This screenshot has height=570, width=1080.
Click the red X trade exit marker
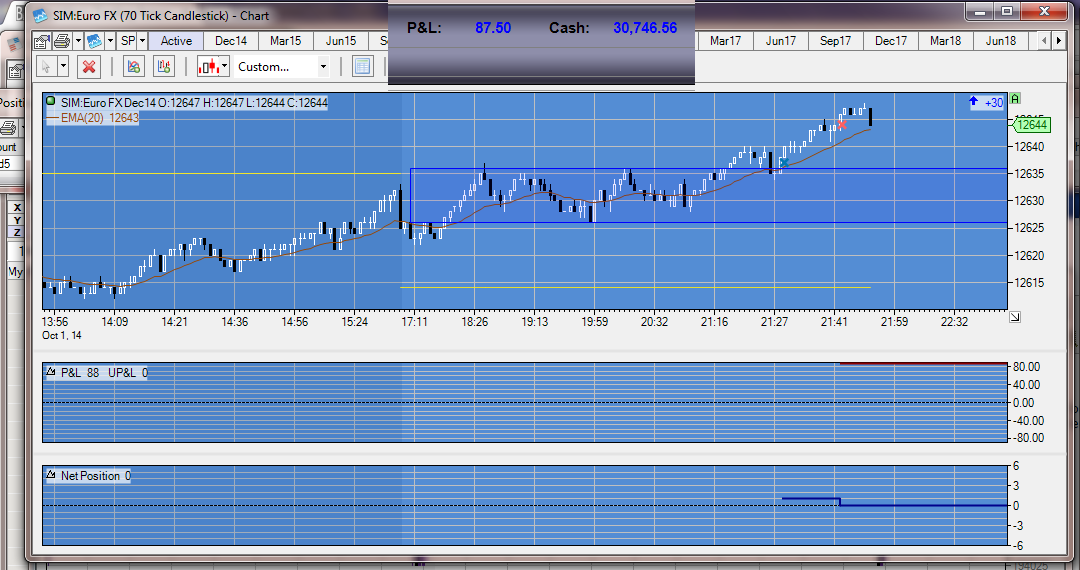coord(842,125)
